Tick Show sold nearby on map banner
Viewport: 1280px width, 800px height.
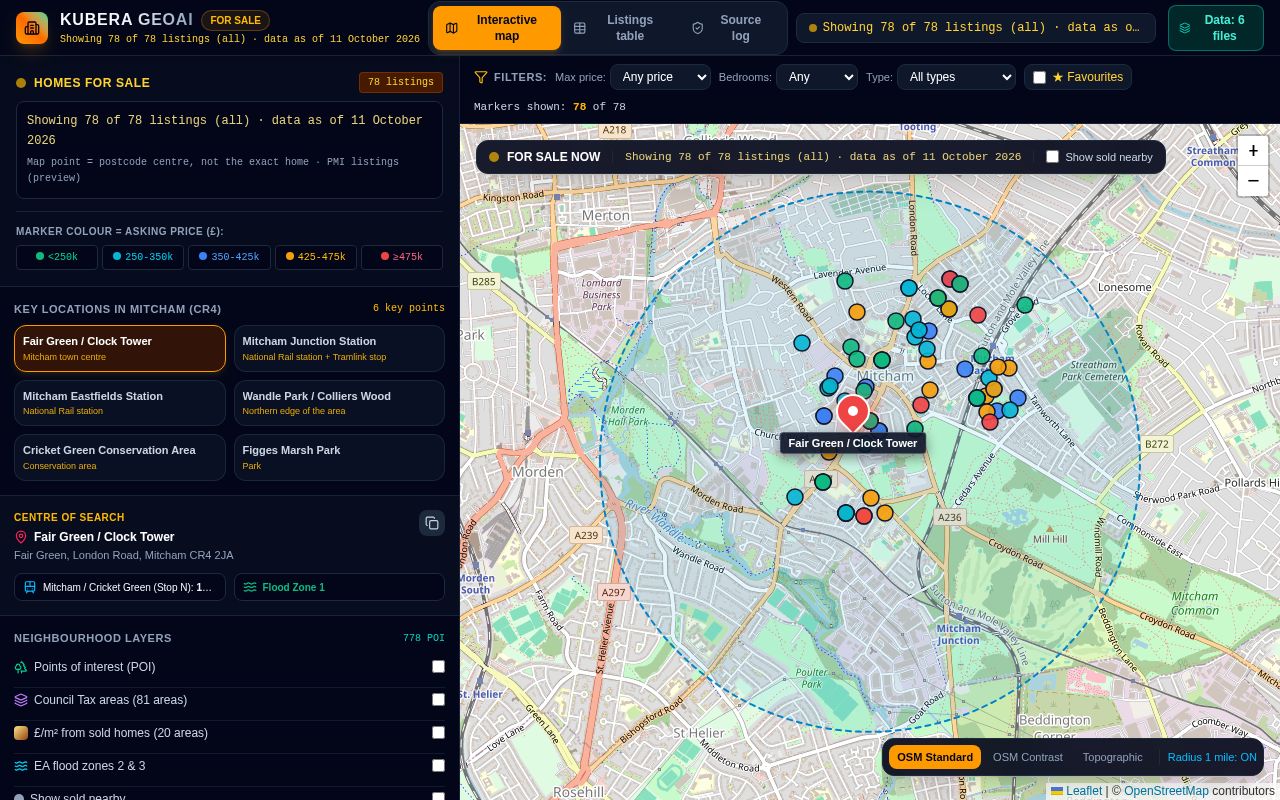pyautogui.click(x=1052, y=157)
